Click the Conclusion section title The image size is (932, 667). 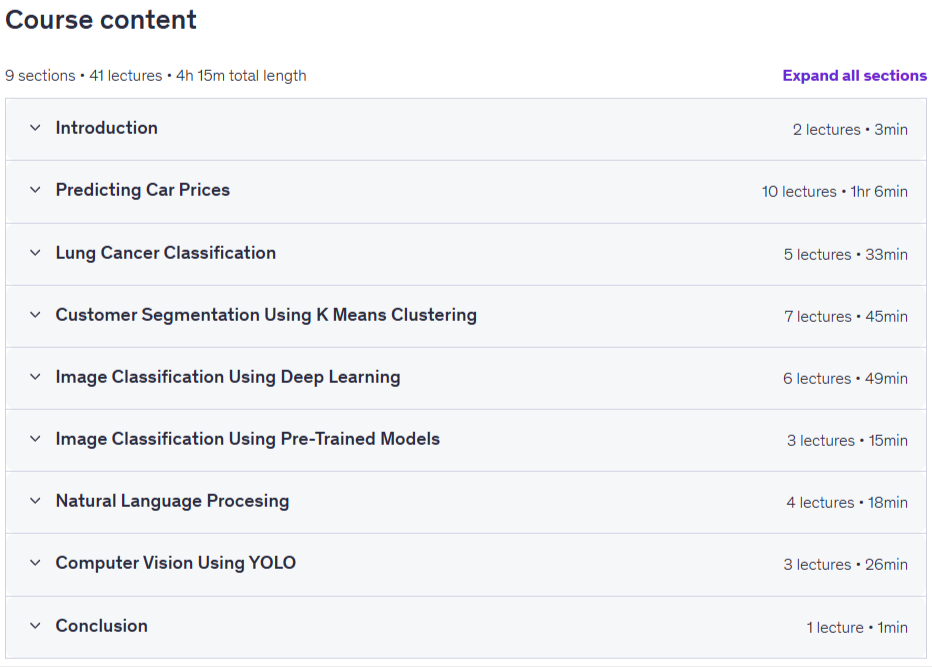point(102,625)
